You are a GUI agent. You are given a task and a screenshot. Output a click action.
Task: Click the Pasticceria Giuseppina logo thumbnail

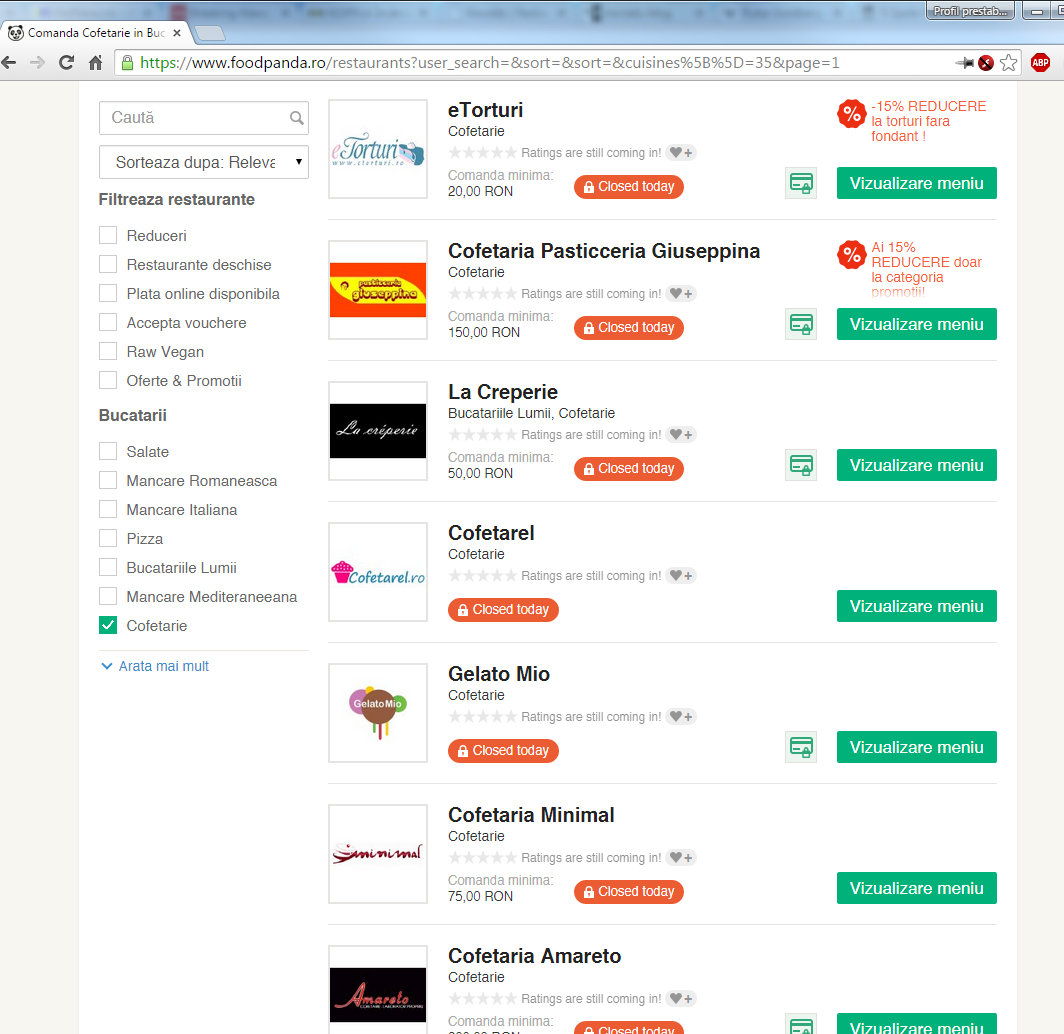[x=378, y=290]
